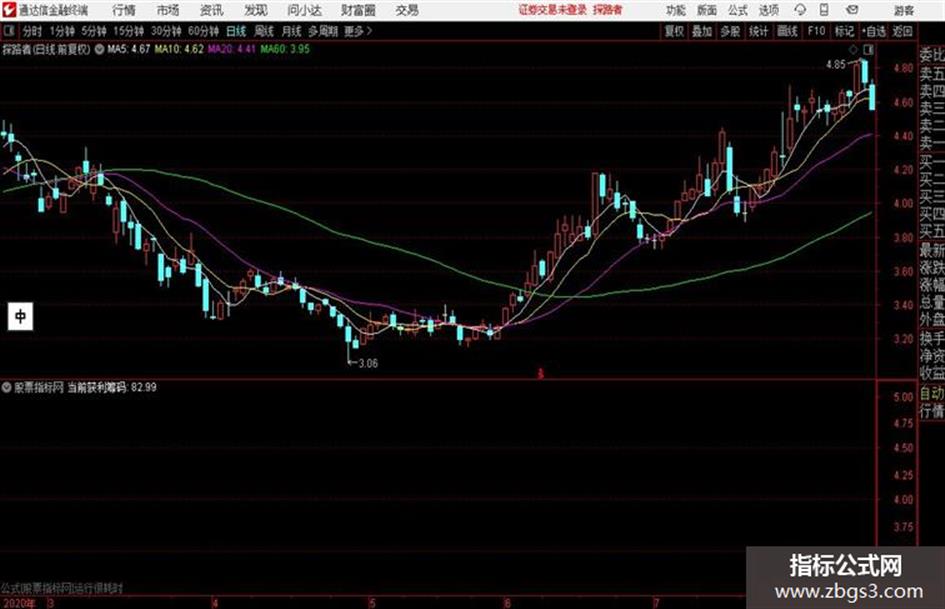
Task: Click the 探路者 stock name in title bar
Action: (x=608, y=10)
